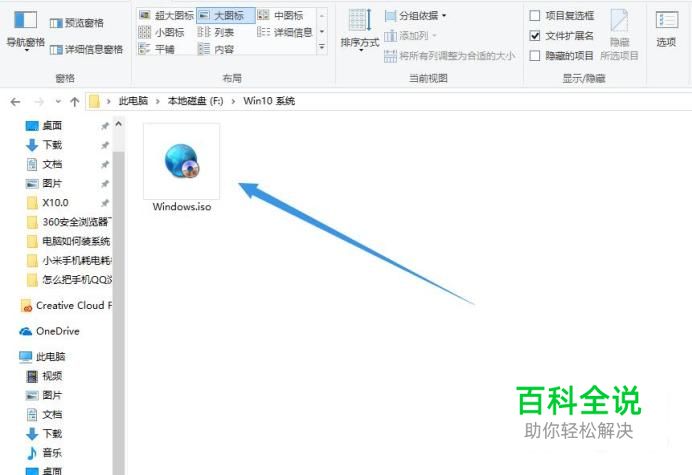Expand chevron after 此电脑 in address bar
Image resolution: width=692 pixels, height=475 pixels.
158,102
